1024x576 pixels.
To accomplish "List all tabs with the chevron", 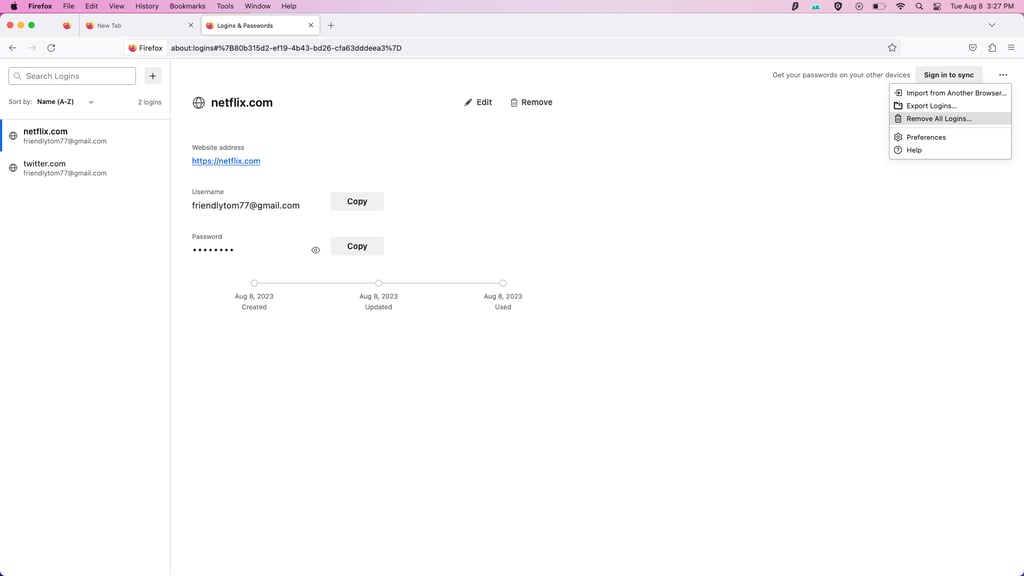I will pyautogui.click(x=992, y=25).
